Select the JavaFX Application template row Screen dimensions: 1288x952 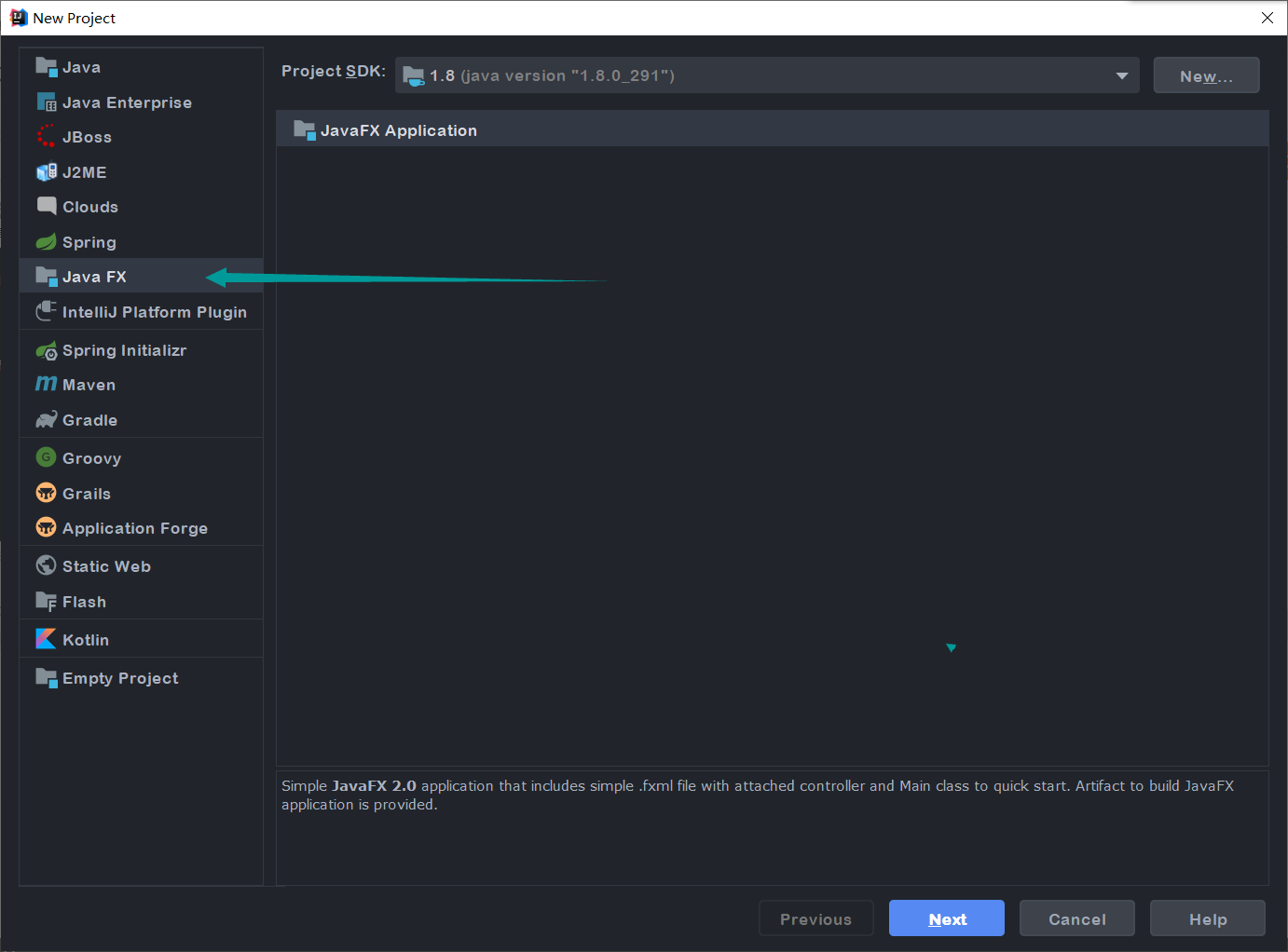click(773, 130)
